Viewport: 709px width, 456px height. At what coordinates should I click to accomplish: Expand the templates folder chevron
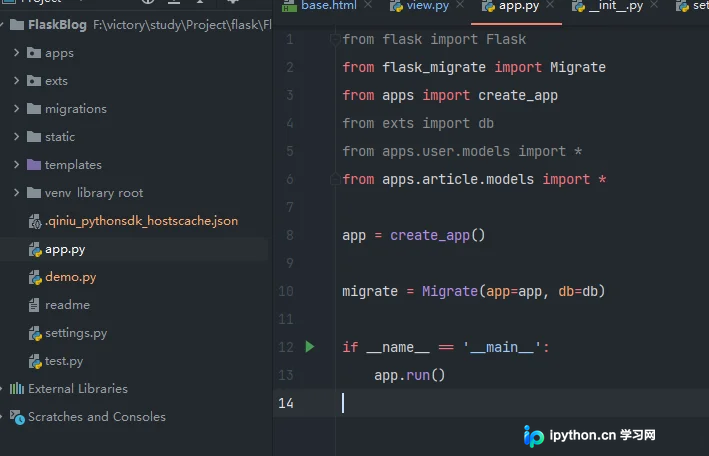(16, 165)
